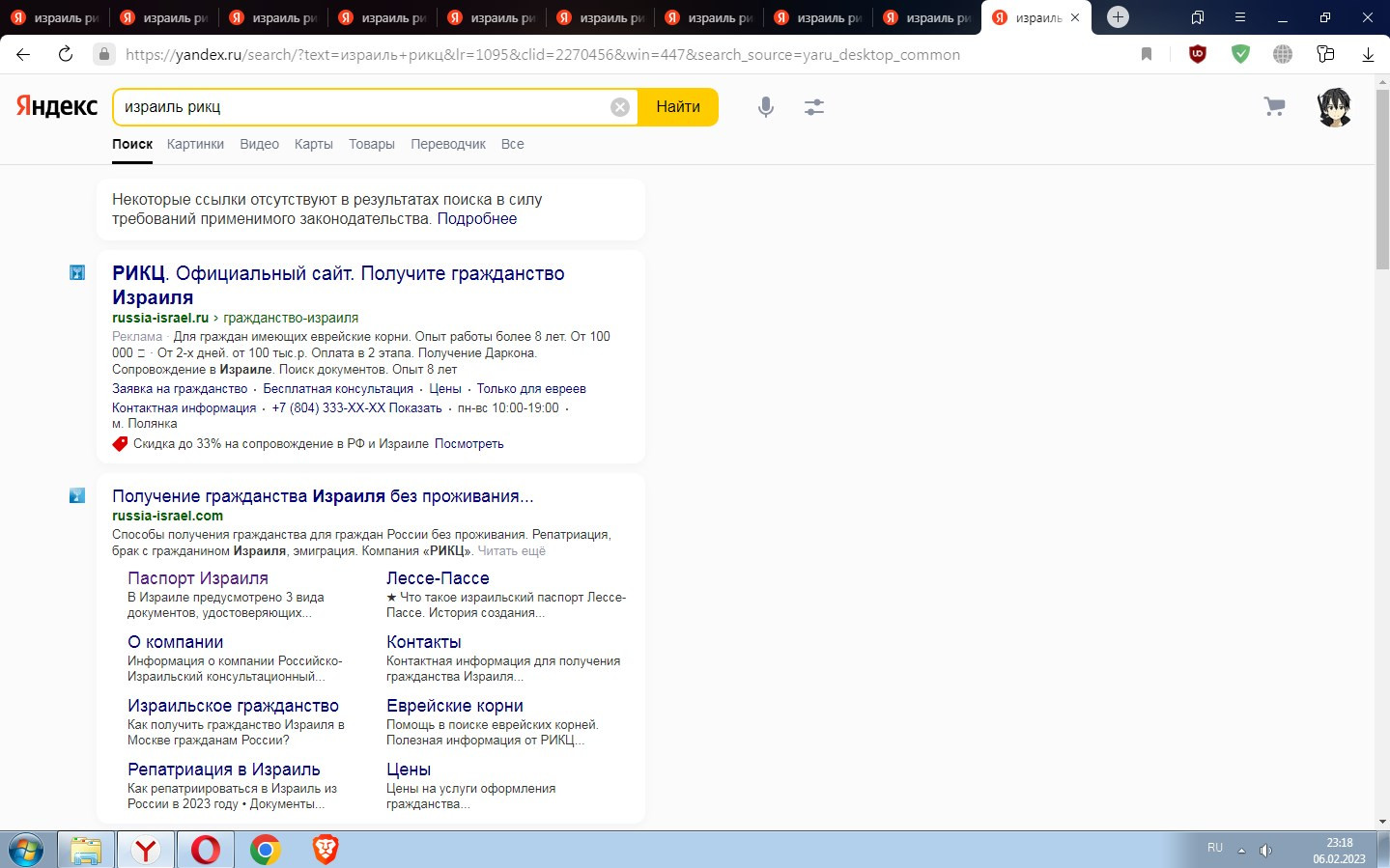The image size is (1390, 868).
Task: Open Windows Explorer from taskbar
Action: pos(86,851)
